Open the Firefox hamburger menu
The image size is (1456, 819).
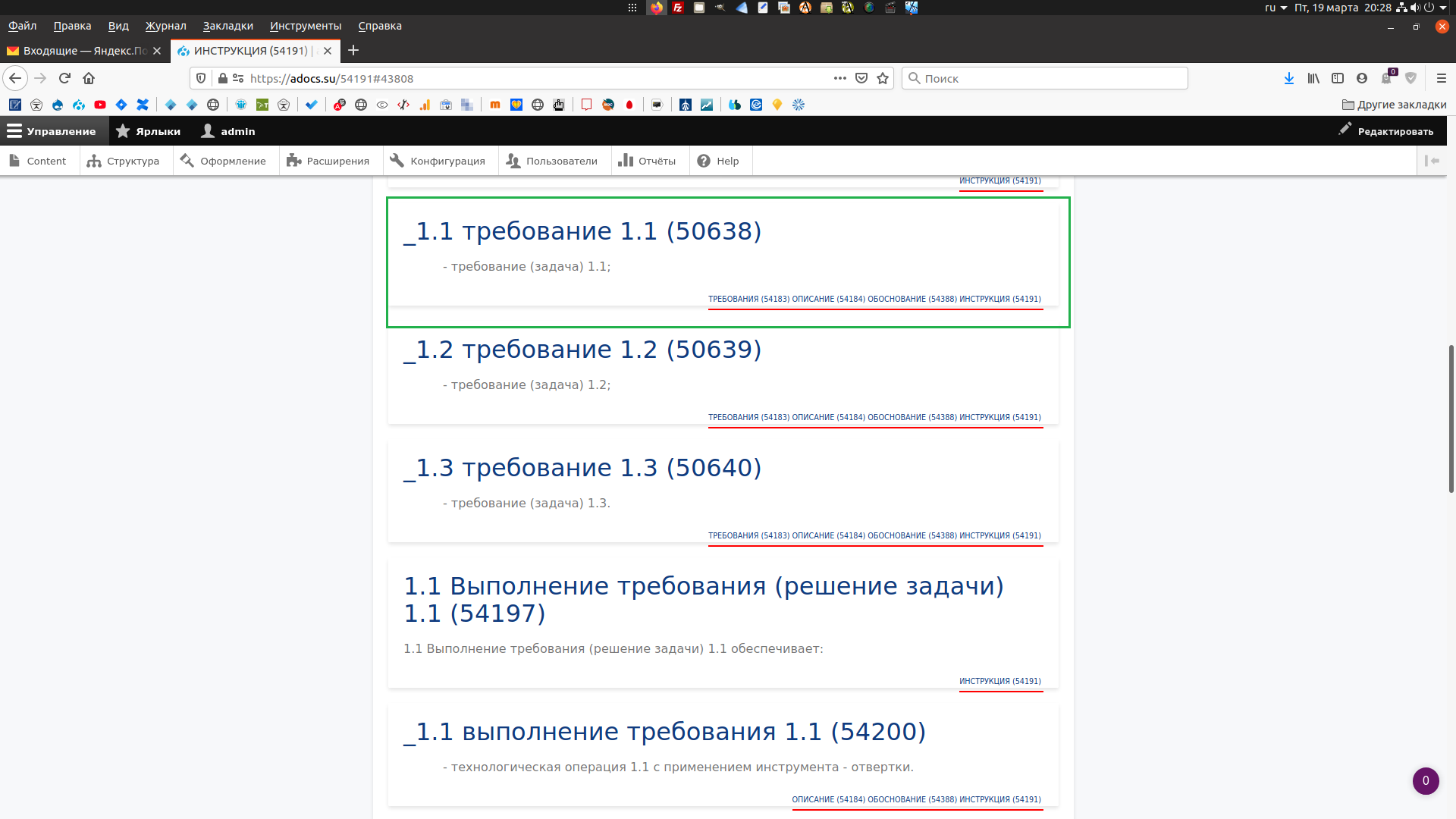pyautogui.click(x=1442, y=78)
